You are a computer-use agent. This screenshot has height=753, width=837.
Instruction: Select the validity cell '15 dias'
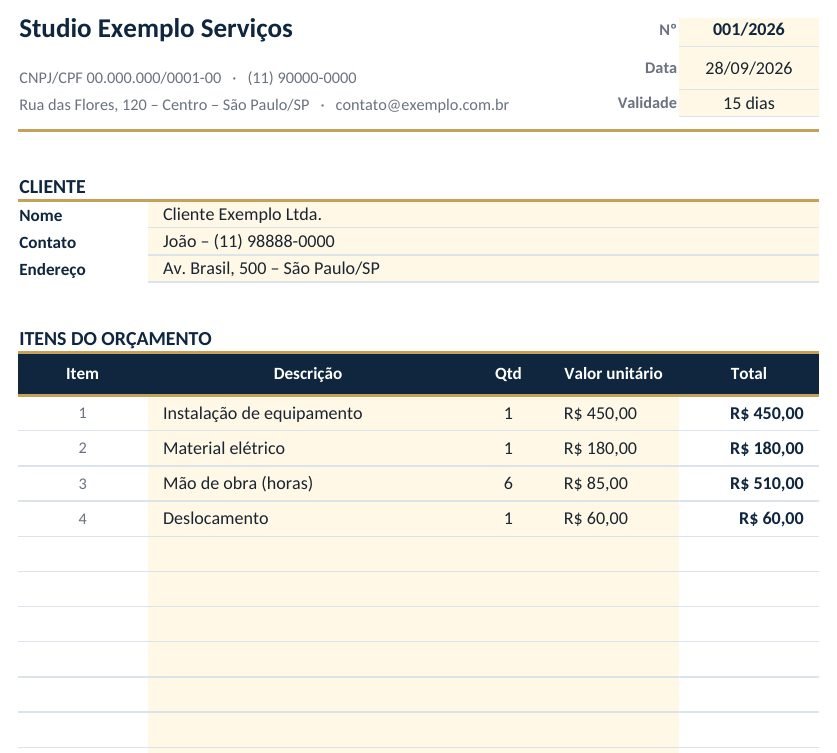[748, 103]
